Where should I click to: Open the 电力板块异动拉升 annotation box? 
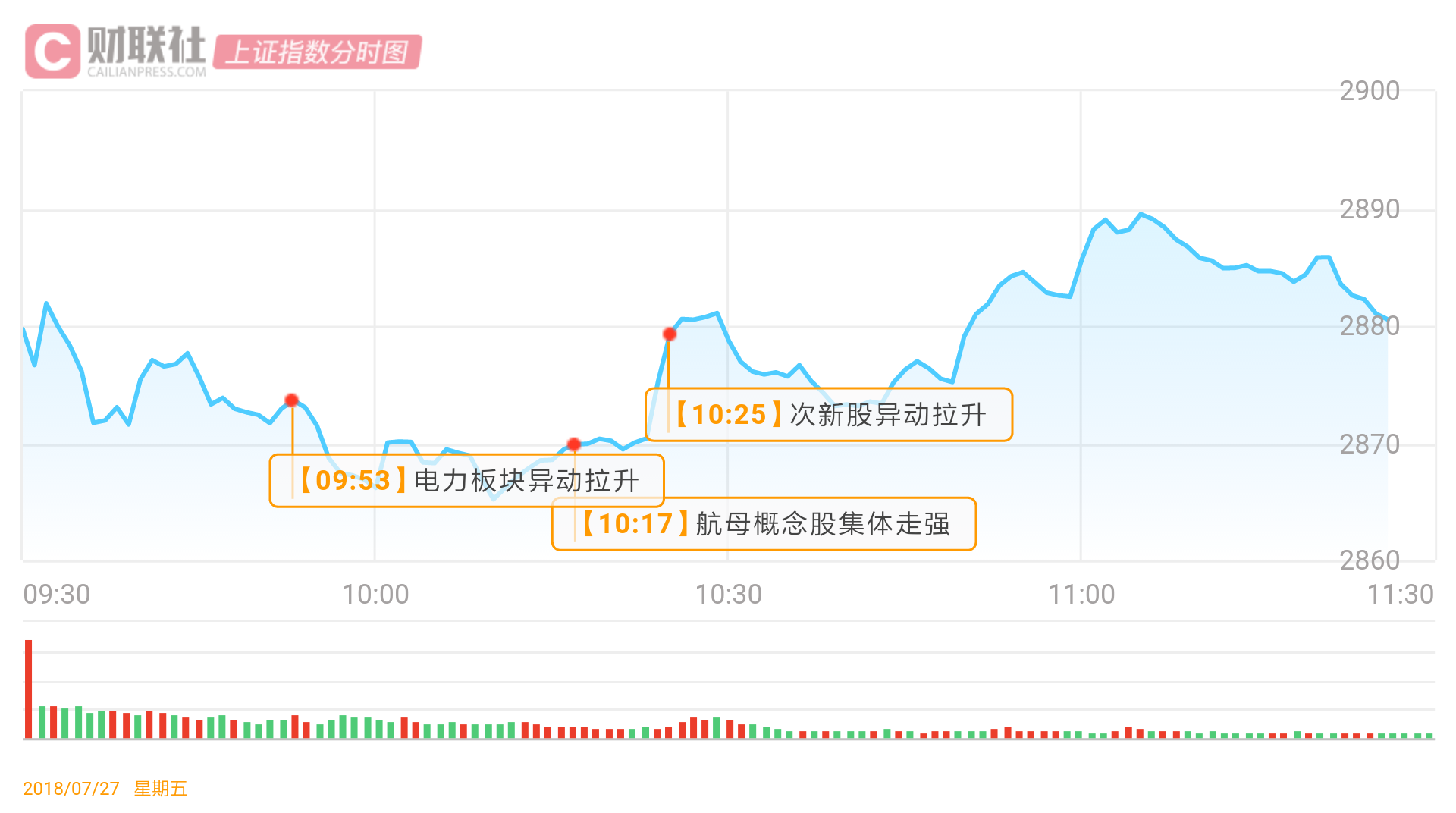[x=467, y=481]
